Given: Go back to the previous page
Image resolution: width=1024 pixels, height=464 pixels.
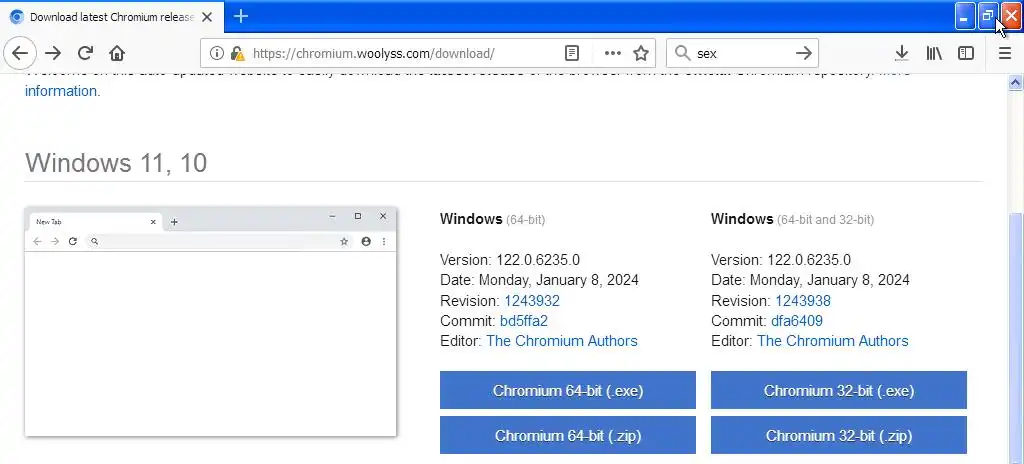Looking at the screenshot, I should point(20,53).
